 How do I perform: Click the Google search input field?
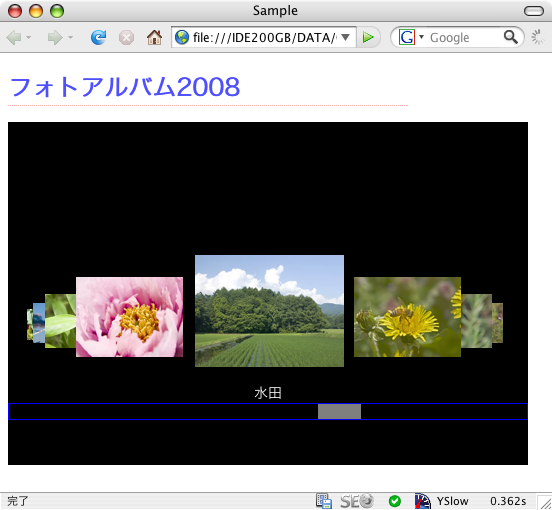(464, 37)
